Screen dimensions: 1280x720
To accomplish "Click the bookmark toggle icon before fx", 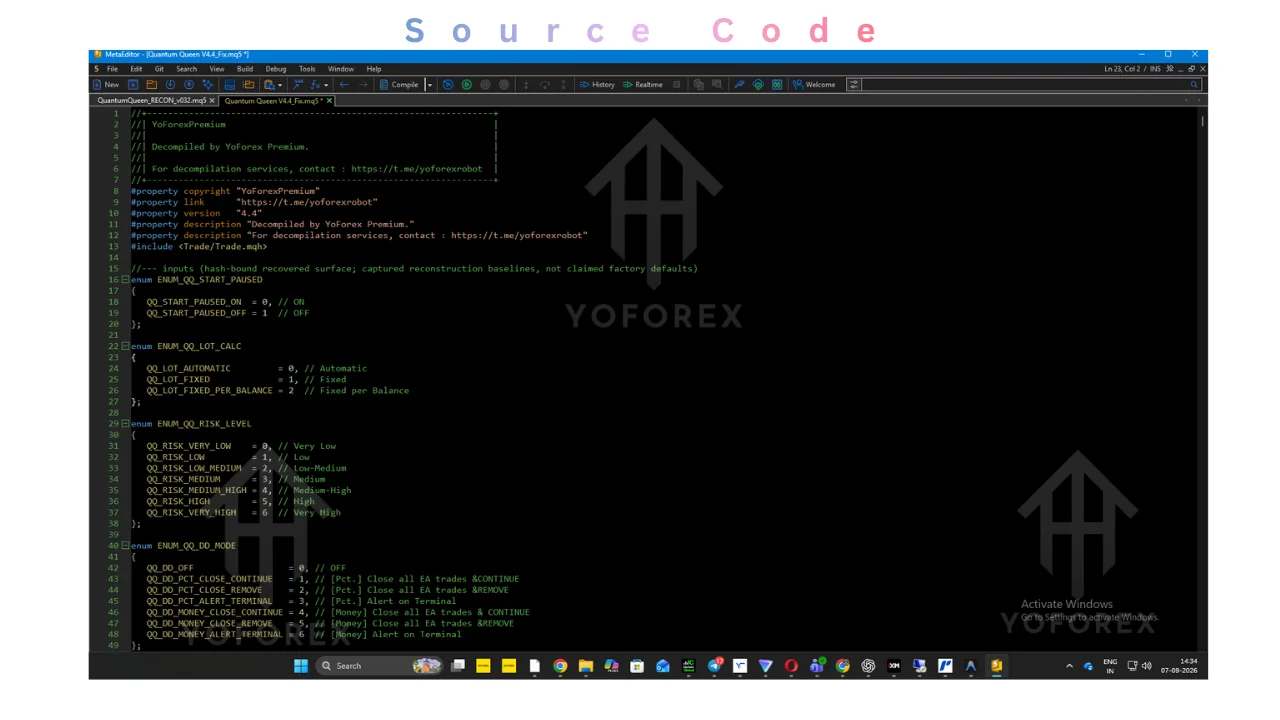I will pos(299,84).
